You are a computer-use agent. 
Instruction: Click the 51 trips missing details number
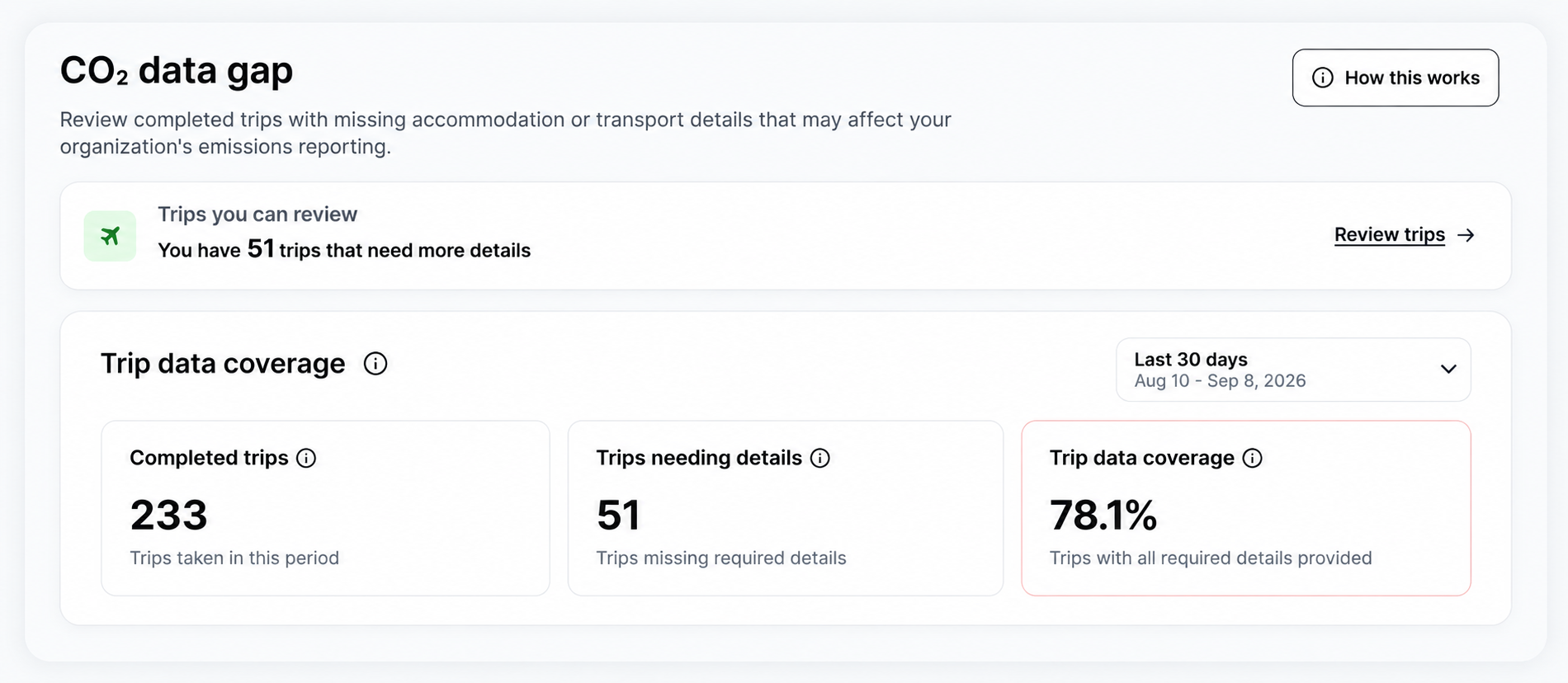(x=618, y=515)
